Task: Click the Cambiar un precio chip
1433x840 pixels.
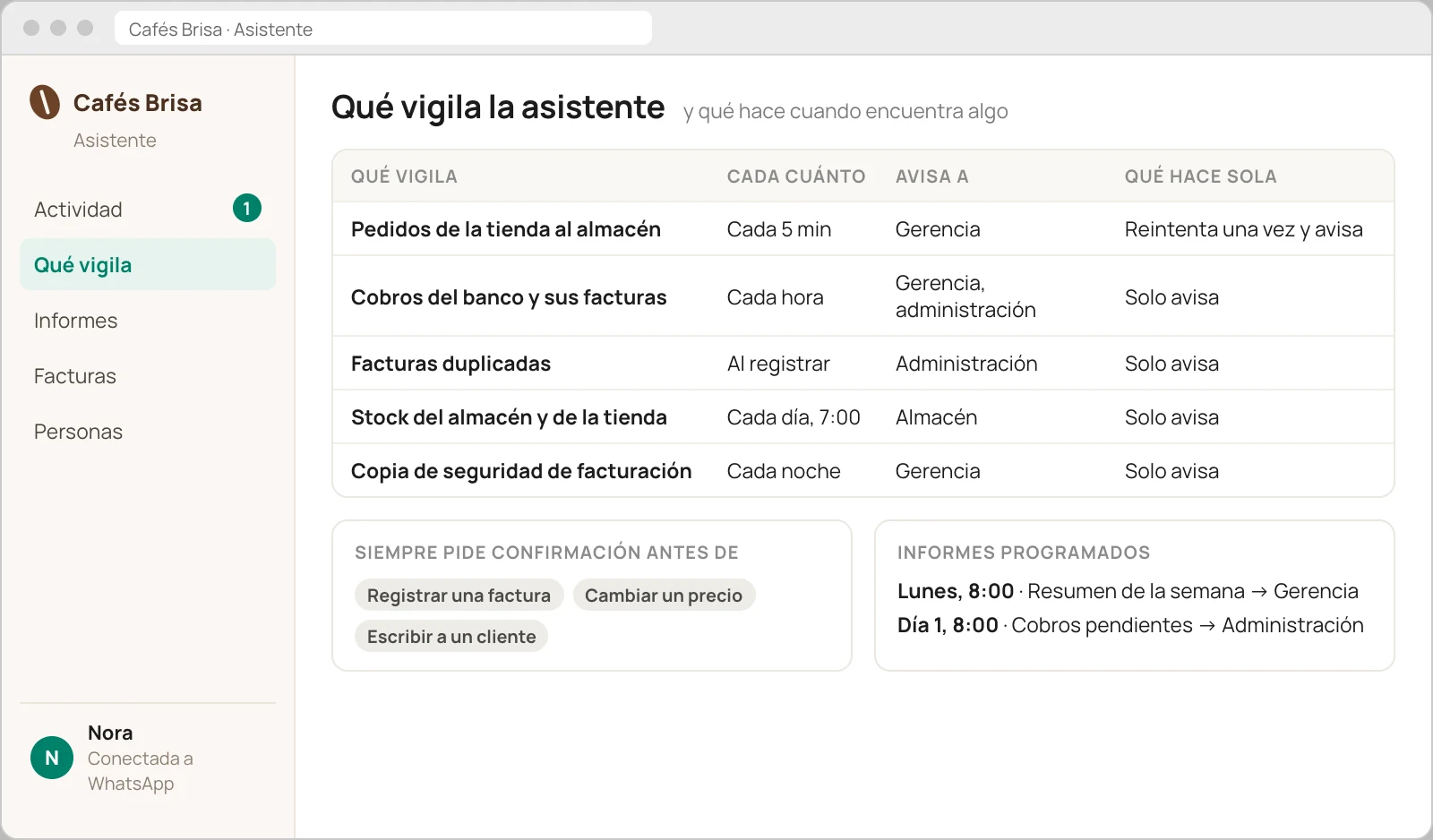Action: tap(664, 596)
